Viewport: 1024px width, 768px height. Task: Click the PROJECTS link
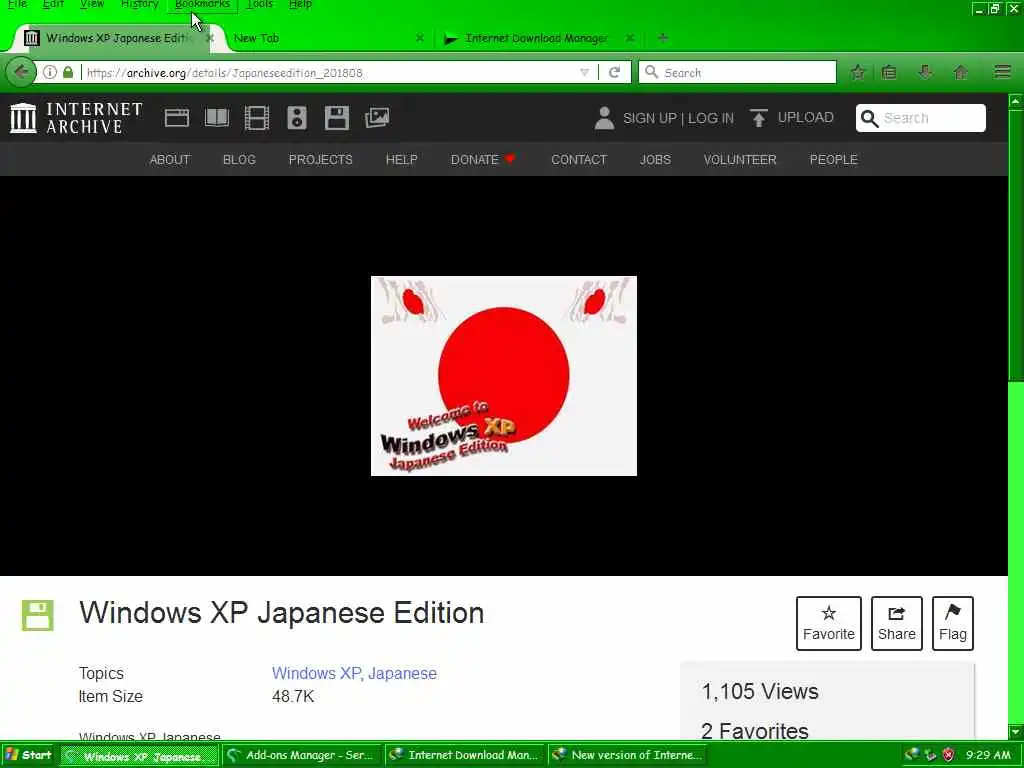click(x=321, y=159)
